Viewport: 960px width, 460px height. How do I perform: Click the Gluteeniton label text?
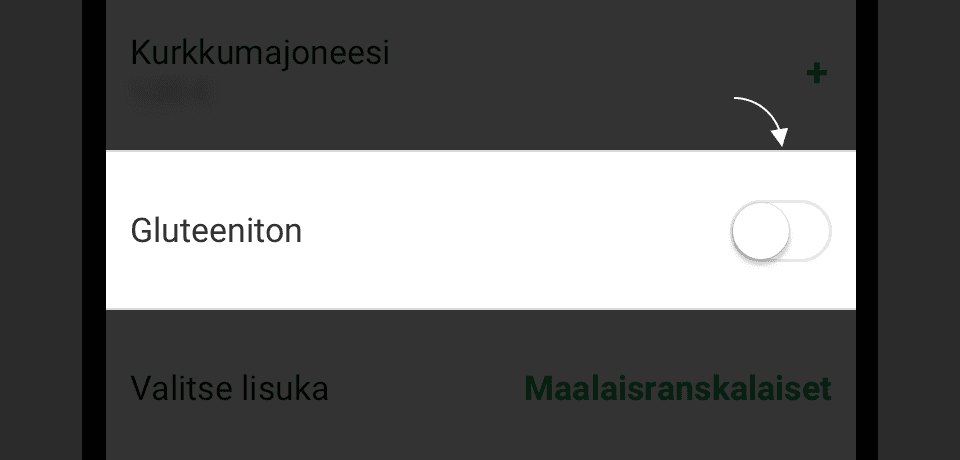click(216, 232)
